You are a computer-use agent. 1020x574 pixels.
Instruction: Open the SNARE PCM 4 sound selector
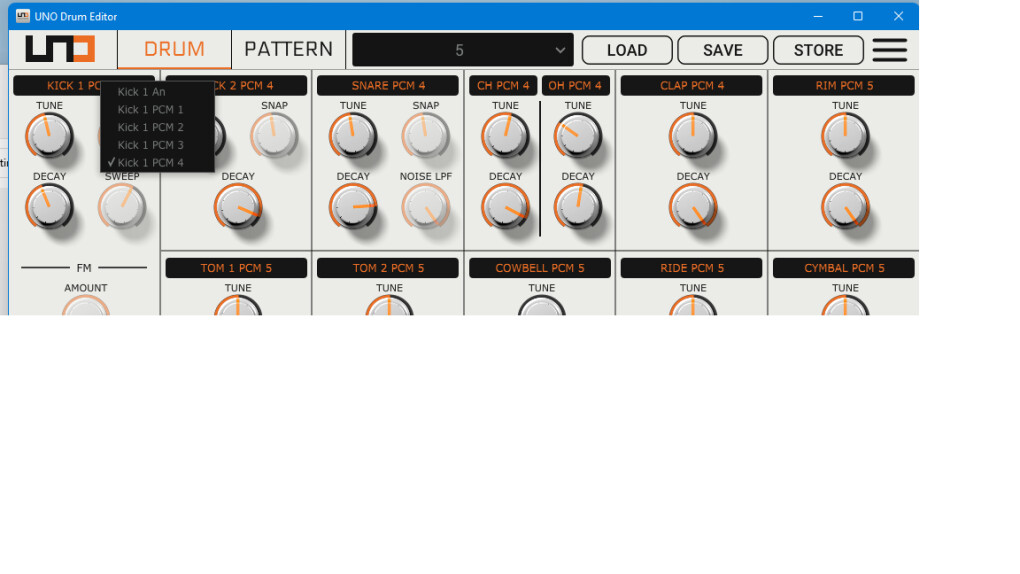[x=388, y=85]
